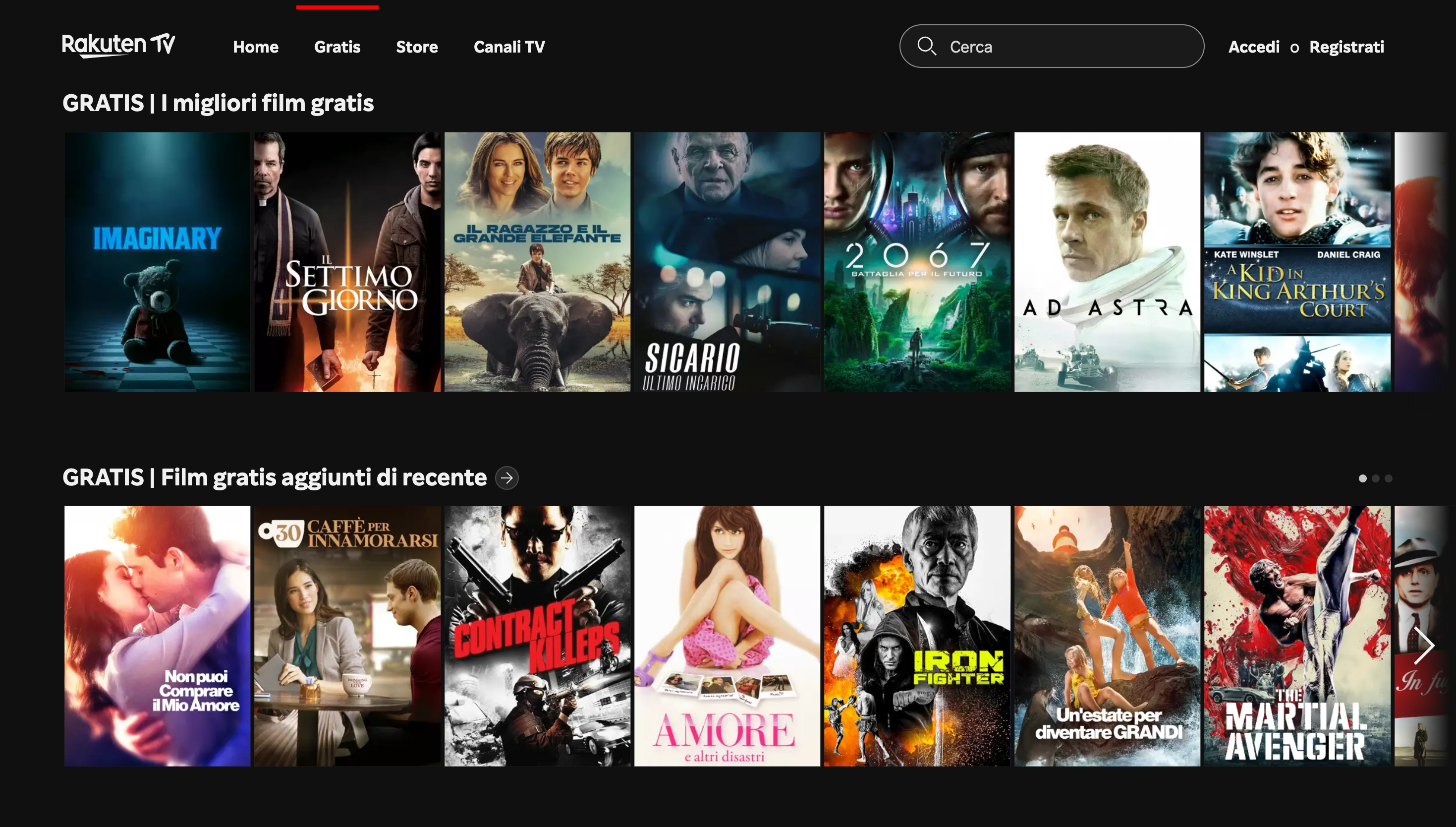Open the Gratis section
Screen dimensions: 1456x827
337,47
